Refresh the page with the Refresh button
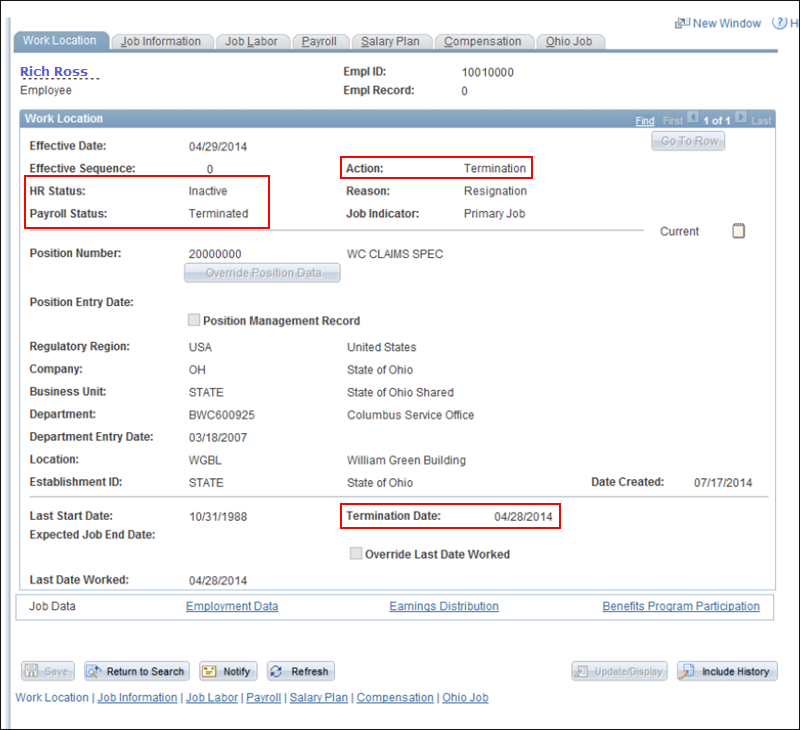800x730 pixels. click(300, 671)
